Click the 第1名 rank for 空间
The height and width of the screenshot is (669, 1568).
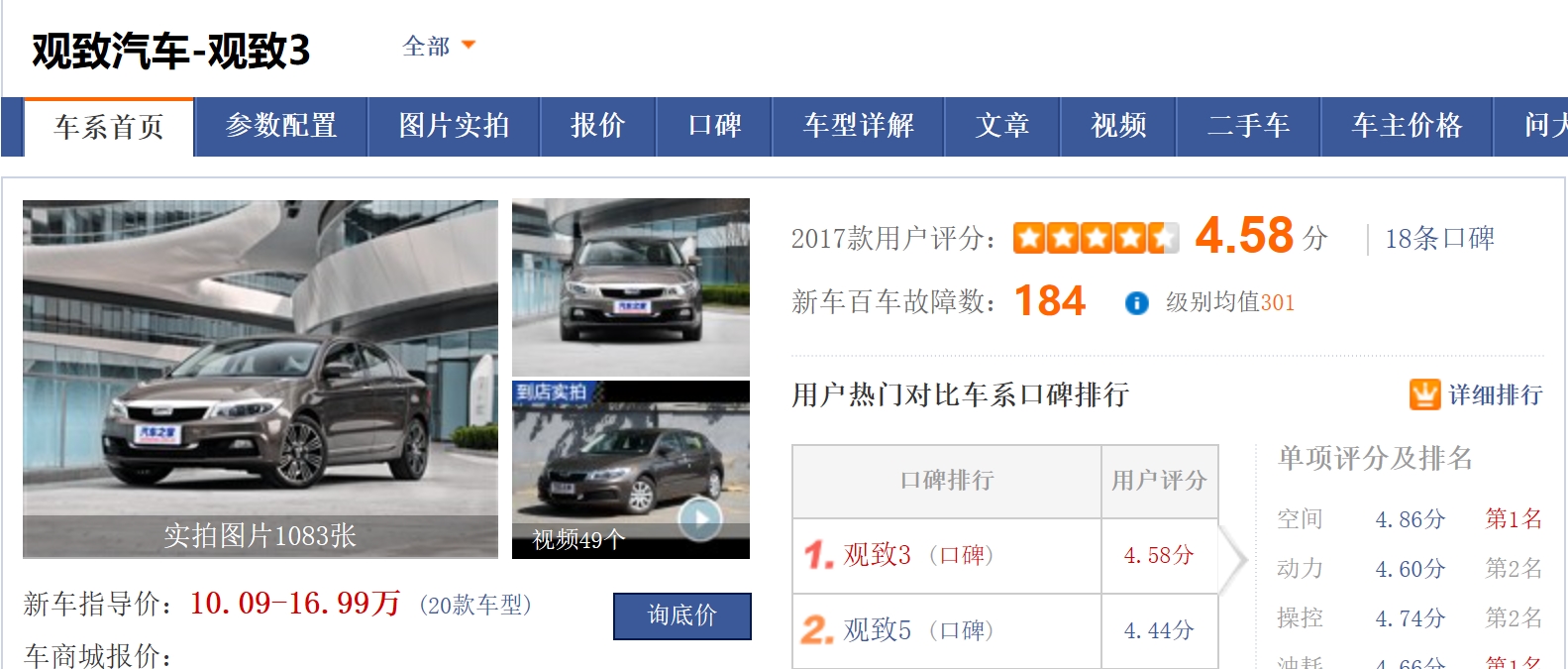point(1514,518)
